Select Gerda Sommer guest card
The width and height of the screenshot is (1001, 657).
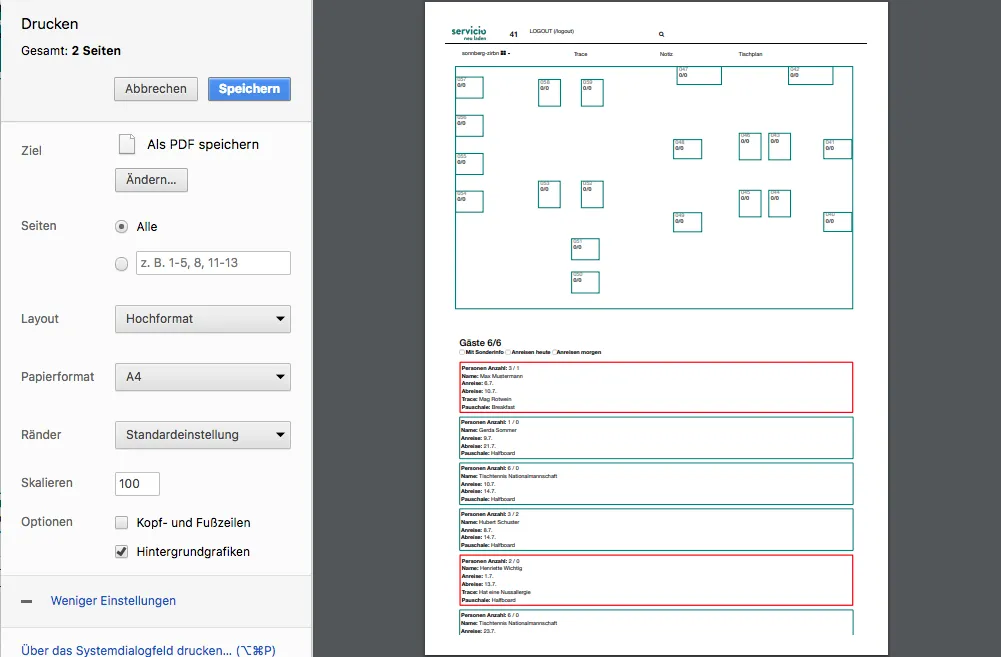pyautogui.click(x=656, y=437)
